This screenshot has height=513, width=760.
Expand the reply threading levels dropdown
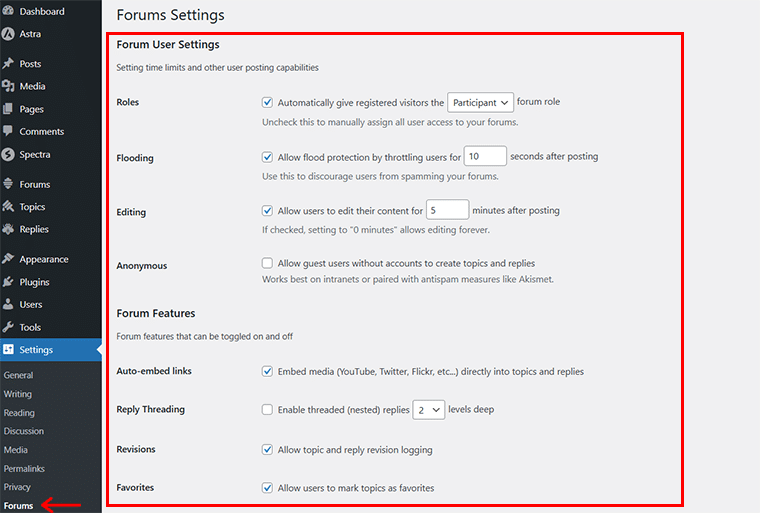click(x=428, y=410)
